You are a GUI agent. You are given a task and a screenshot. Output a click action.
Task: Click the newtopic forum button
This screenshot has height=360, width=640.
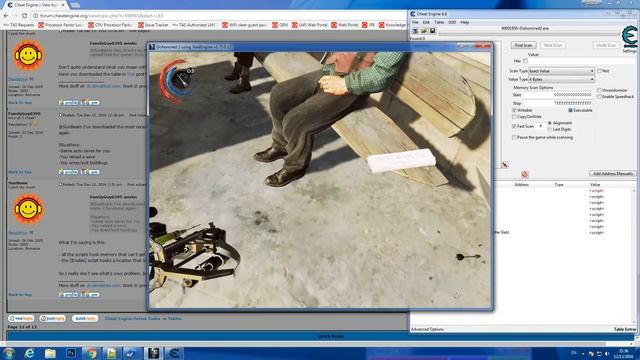[x=21, y=318]
